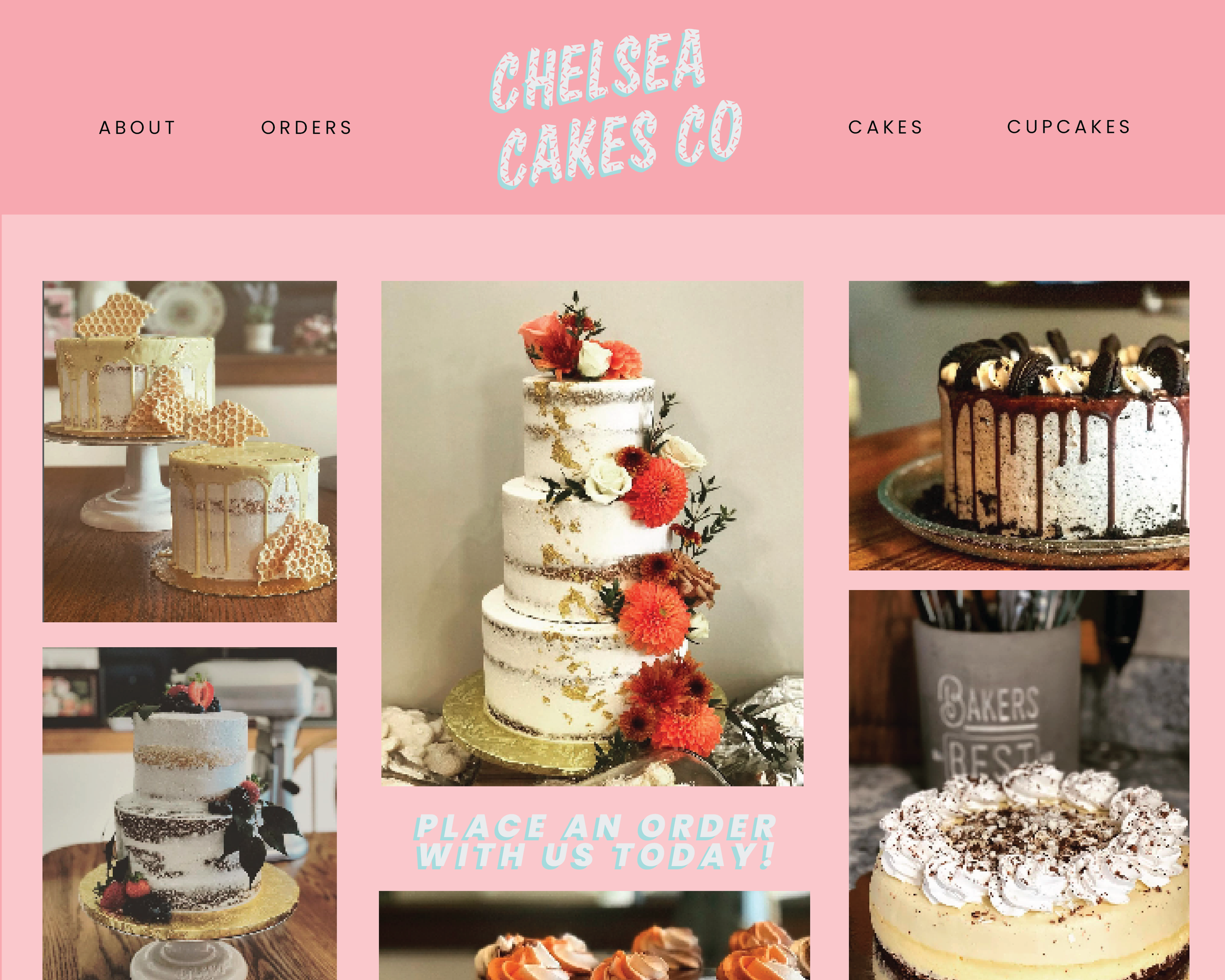The height and width of the screenshot is (980, 1225).
Task: Click the orange dahlia on the wedding cake
Action: pos(657,492)
